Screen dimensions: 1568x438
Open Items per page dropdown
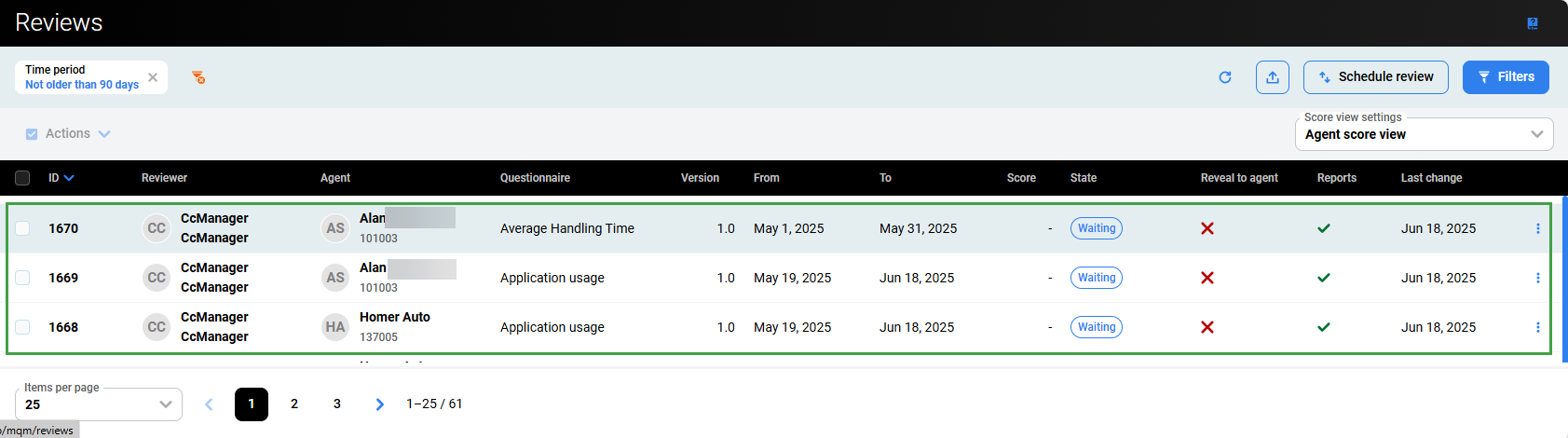[98, 404]
